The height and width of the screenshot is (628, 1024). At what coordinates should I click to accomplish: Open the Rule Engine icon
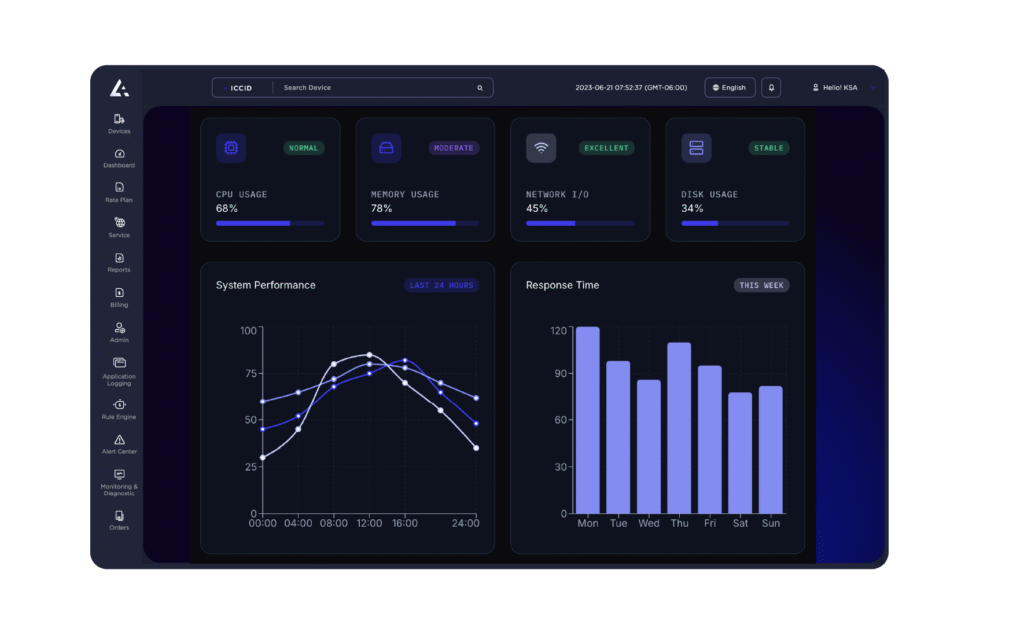pos(119,405)
